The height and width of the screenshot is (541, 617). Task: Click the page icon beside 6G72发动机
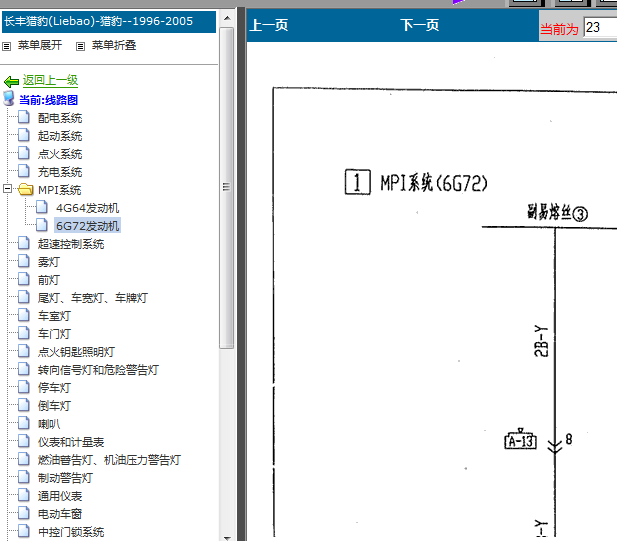(x=42, y=225)
